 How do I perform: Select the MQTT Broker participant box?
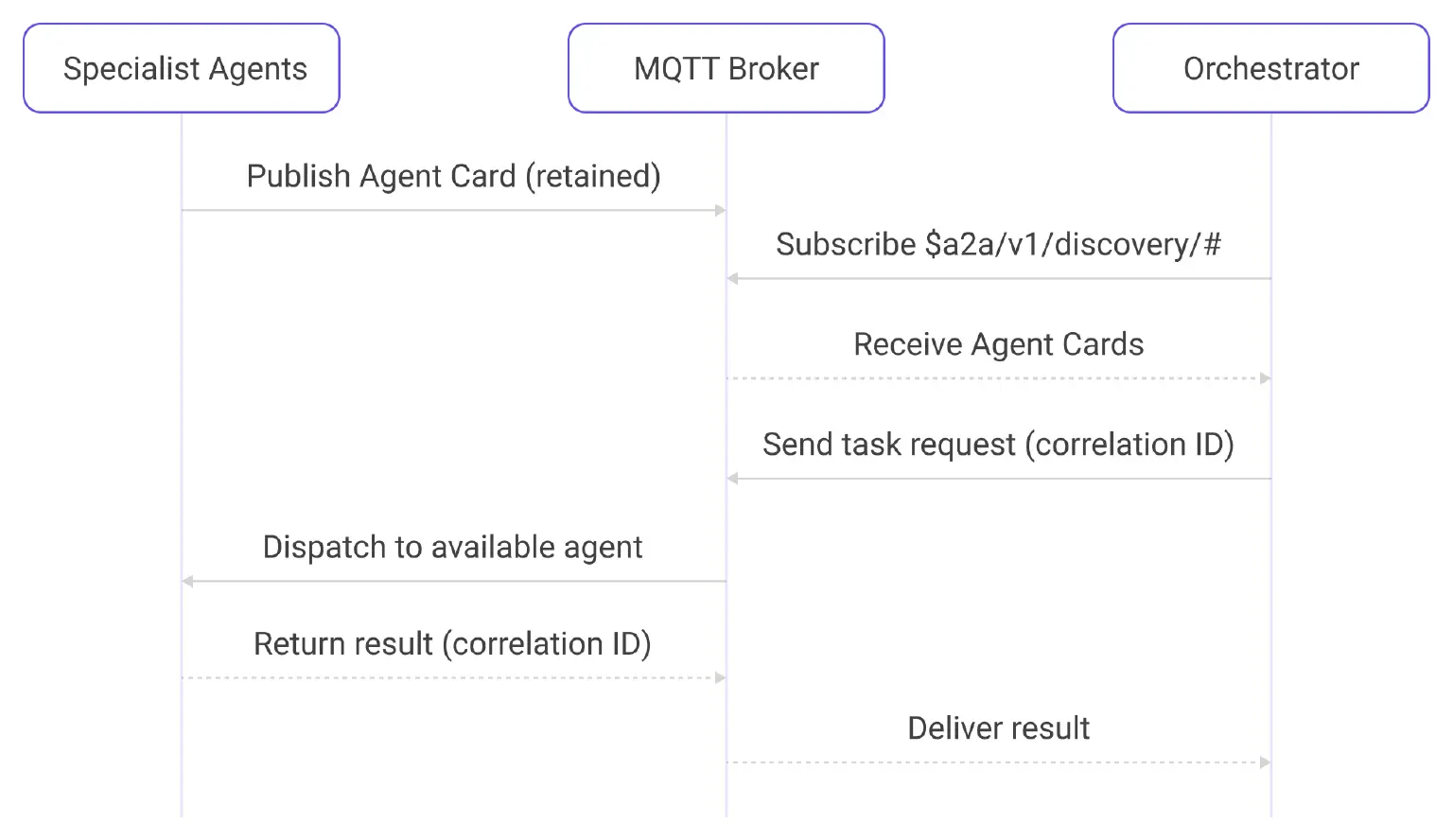(x=726, y=68)
